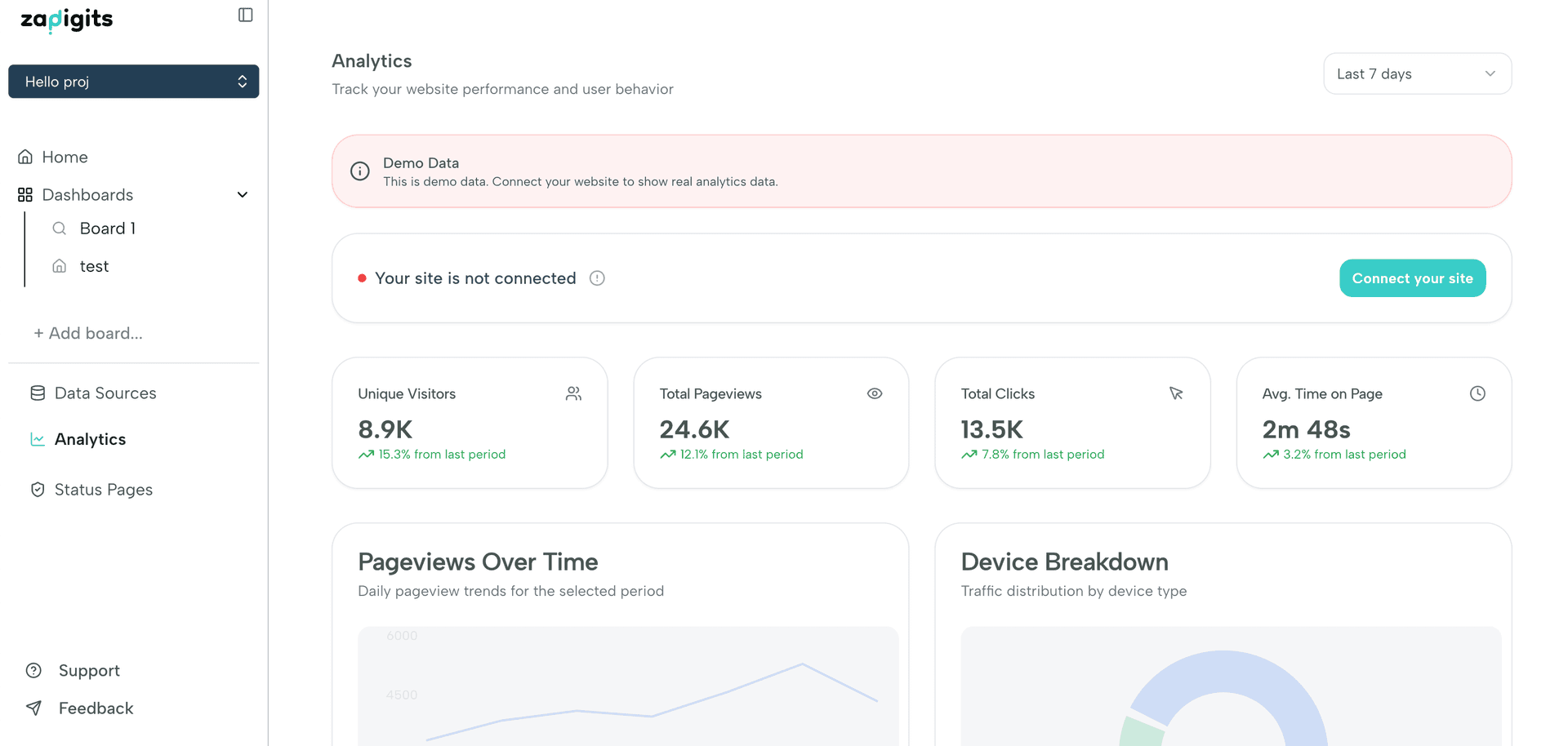Click the Demo Data info indicator
The image size is (1568, 746).
360,171
